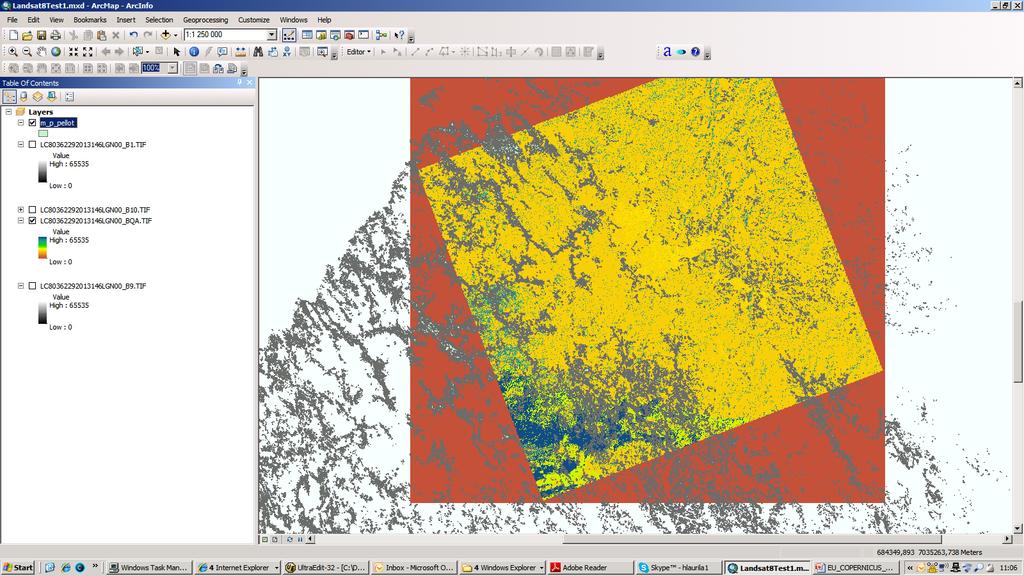The height and width of the screenshot is (576, 1024).
Task: Collapse the Layers data frame
Action: (x=8, y=112)
